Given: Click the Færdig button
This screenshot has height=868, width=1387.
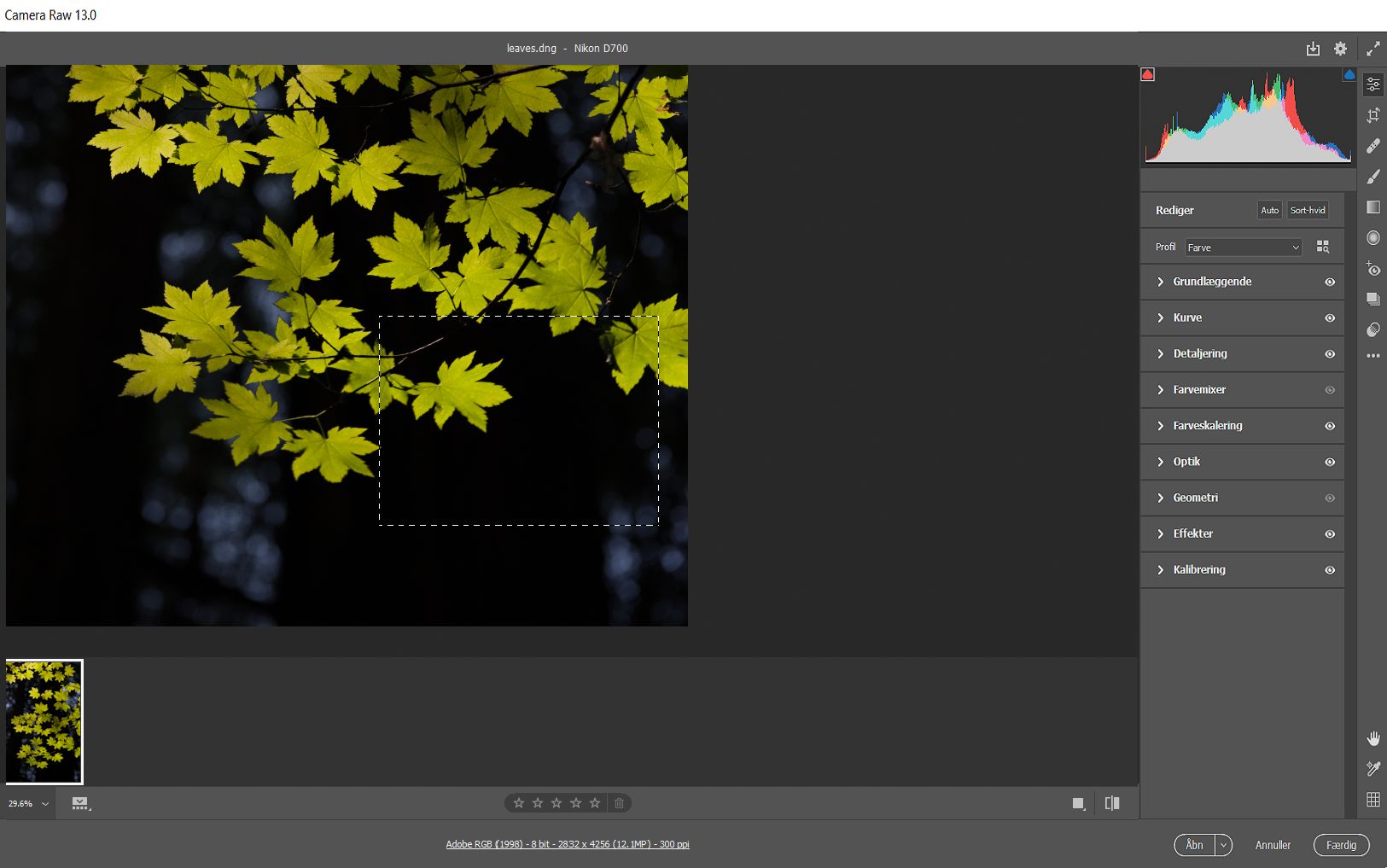Looking at the screenshot, I should click(x=1341, y=845).
